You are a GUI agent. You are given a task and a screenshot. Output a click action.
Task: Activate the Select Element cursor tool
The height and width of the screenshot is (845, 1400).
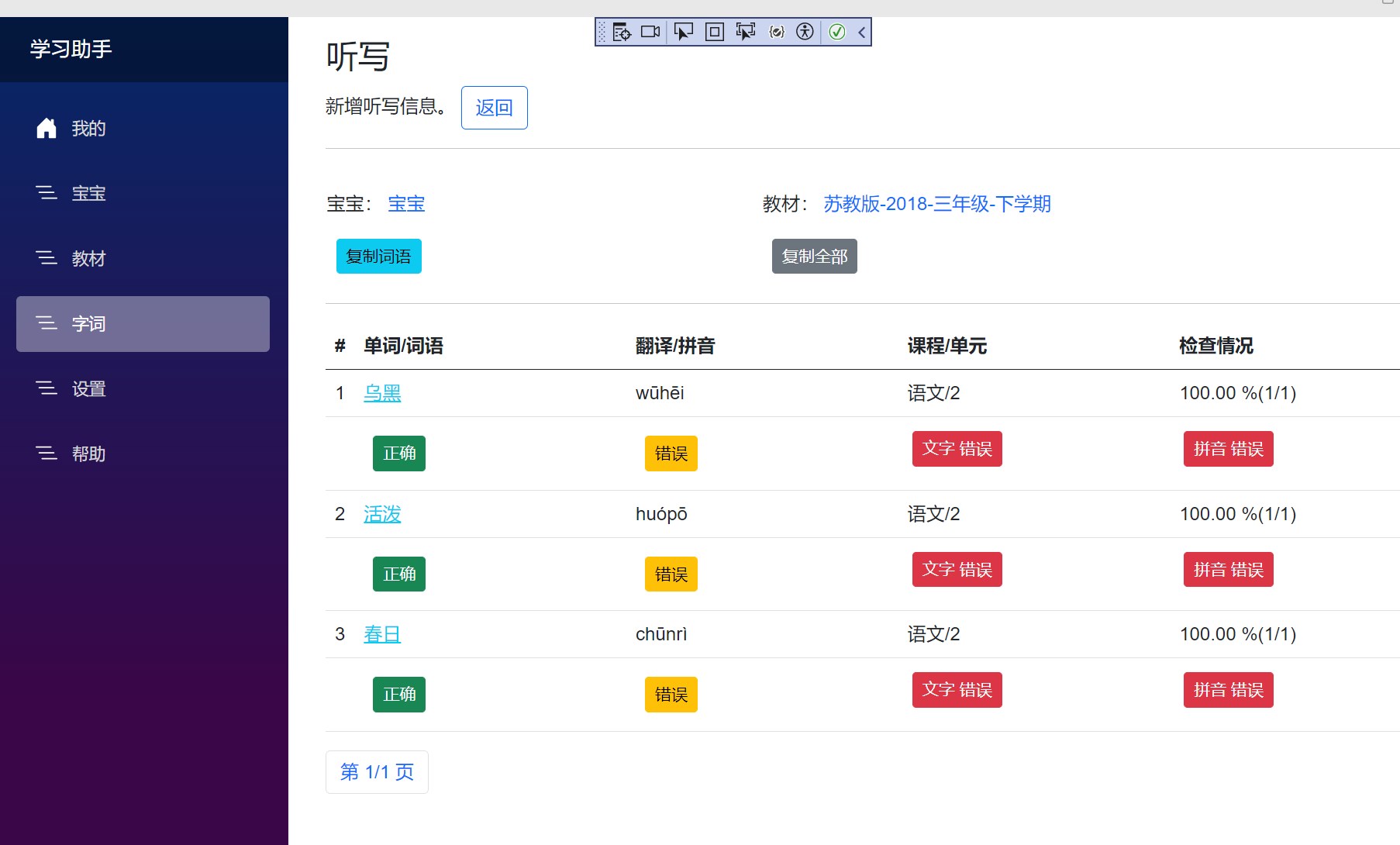684,32
